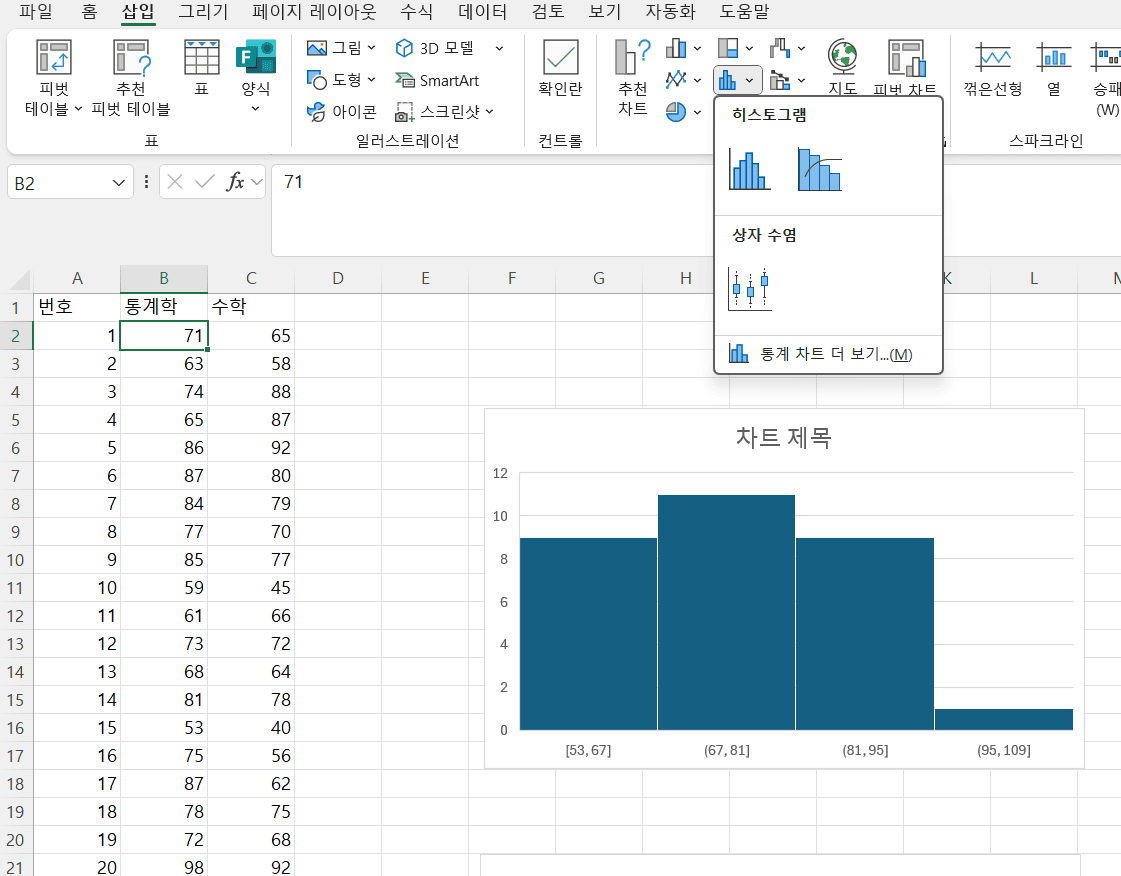Open the 페이지 레이아웃 tab
The image size is (1121, 876).
click(314, 13)
